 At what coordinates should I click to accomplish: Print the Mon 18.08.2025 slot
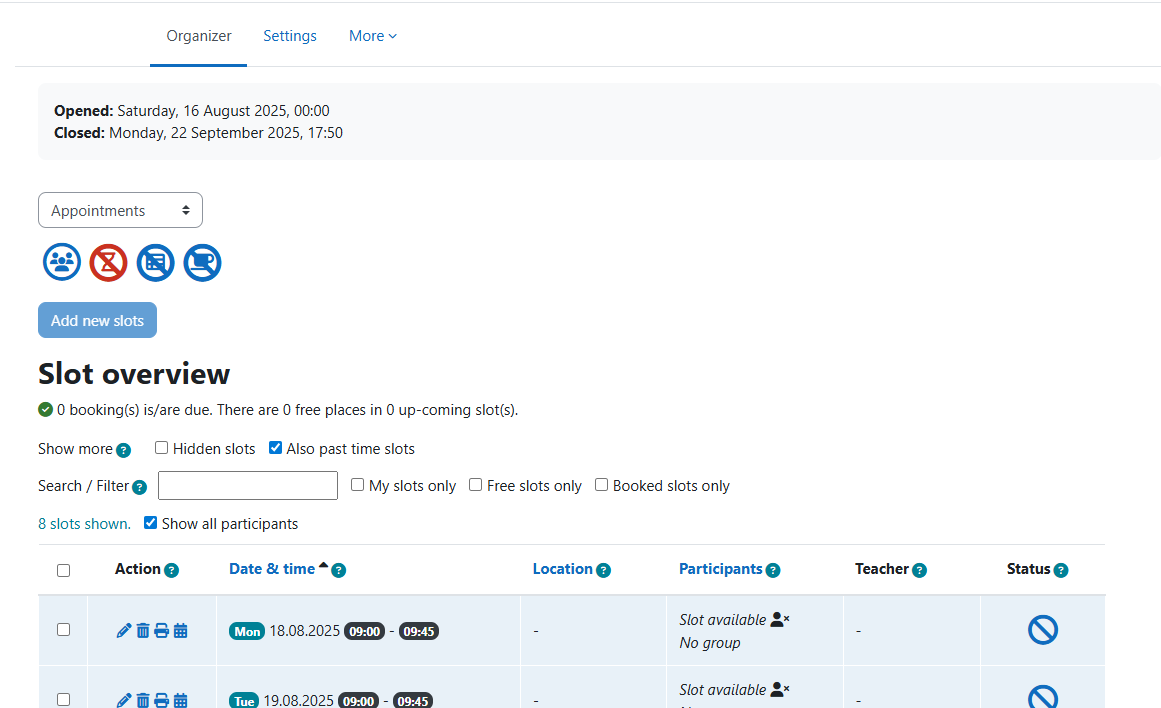tap(161, 631)
